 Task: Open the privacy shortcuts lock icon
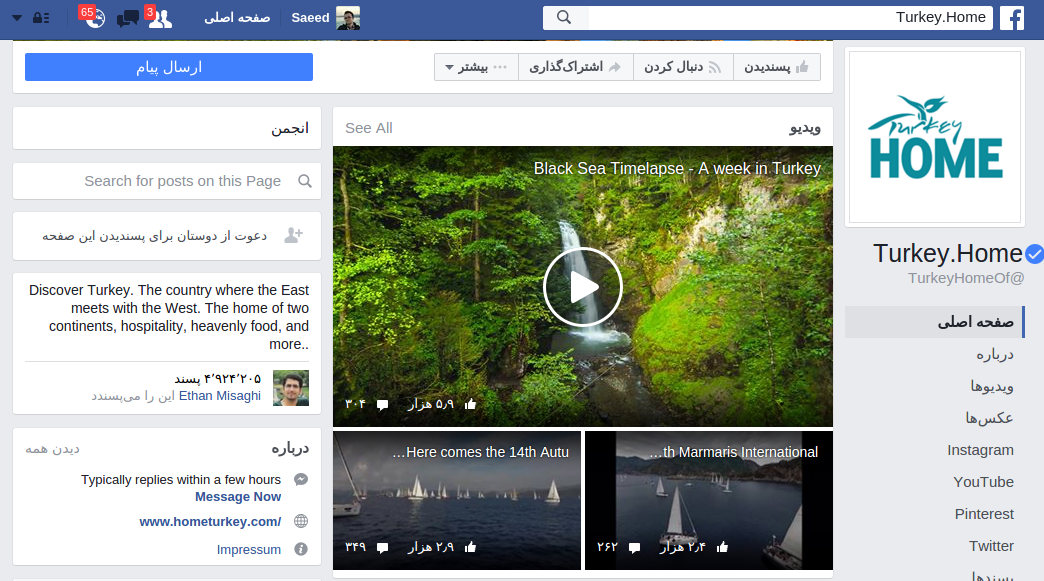click(x=41, y=18)
